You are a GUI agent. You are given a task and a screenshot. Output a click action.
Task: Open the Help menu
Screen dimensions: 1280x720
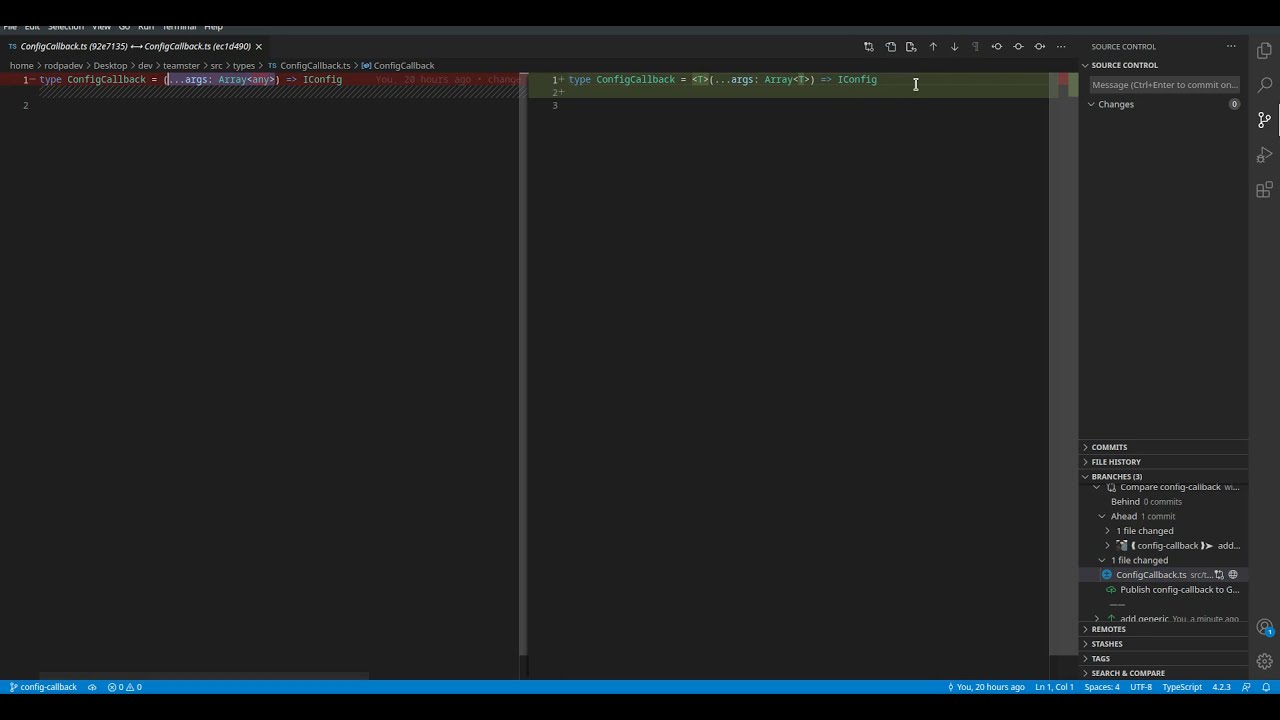coord(213,26)
